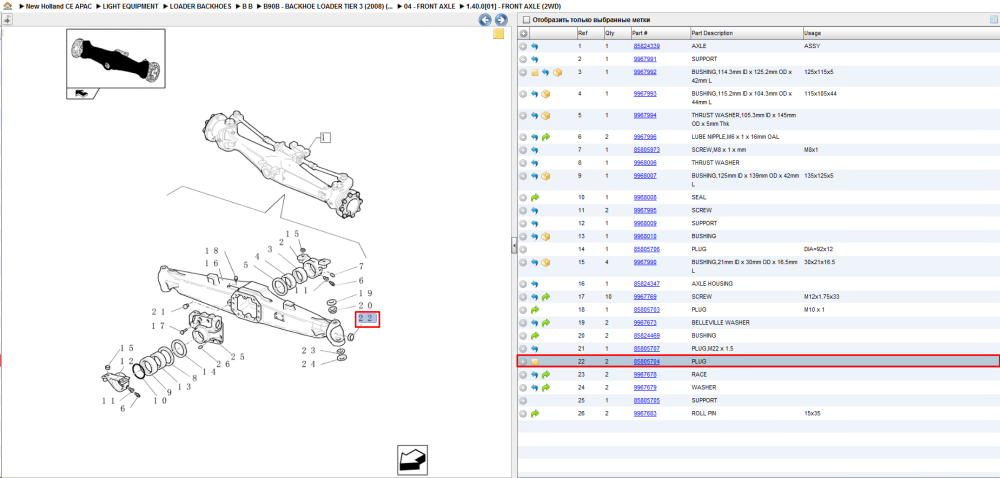Click the green arrow for ROLL PIN row
The image size is (1000, 478).
click(534, 414)
